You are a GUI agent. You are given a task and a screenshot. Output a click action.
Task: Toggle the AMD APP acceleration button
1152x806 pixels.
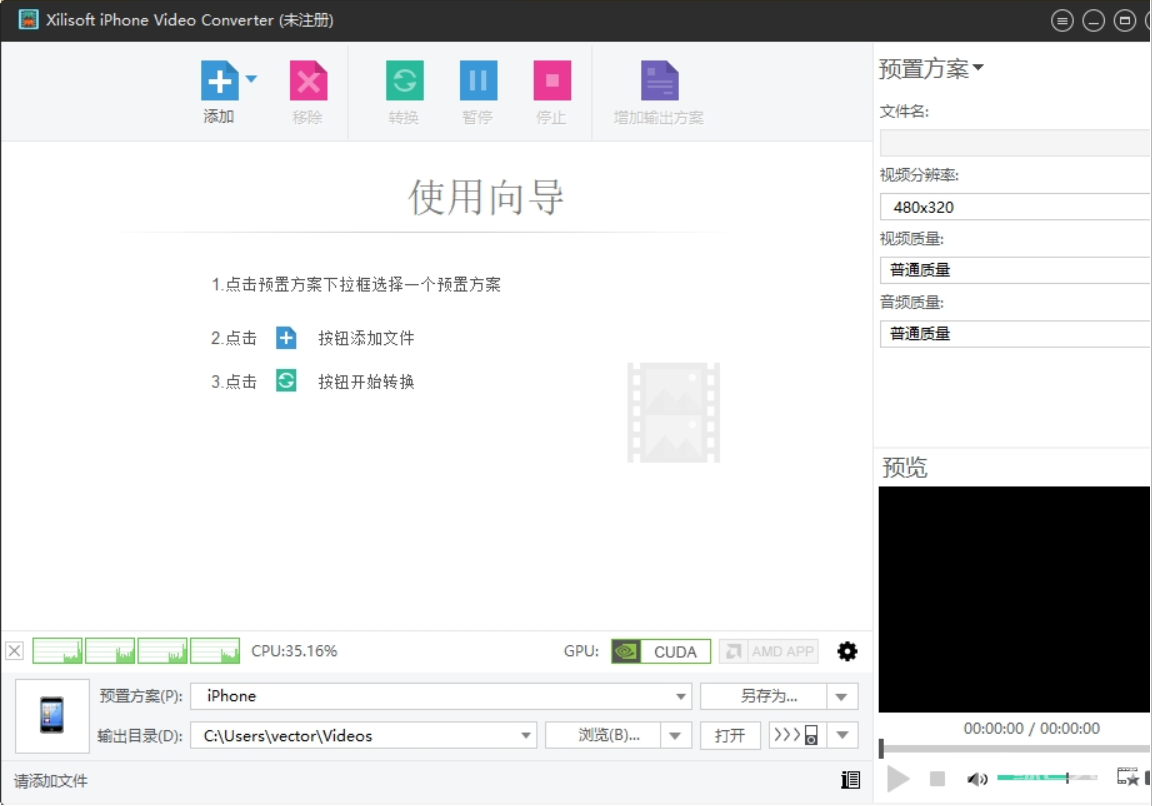768,652
